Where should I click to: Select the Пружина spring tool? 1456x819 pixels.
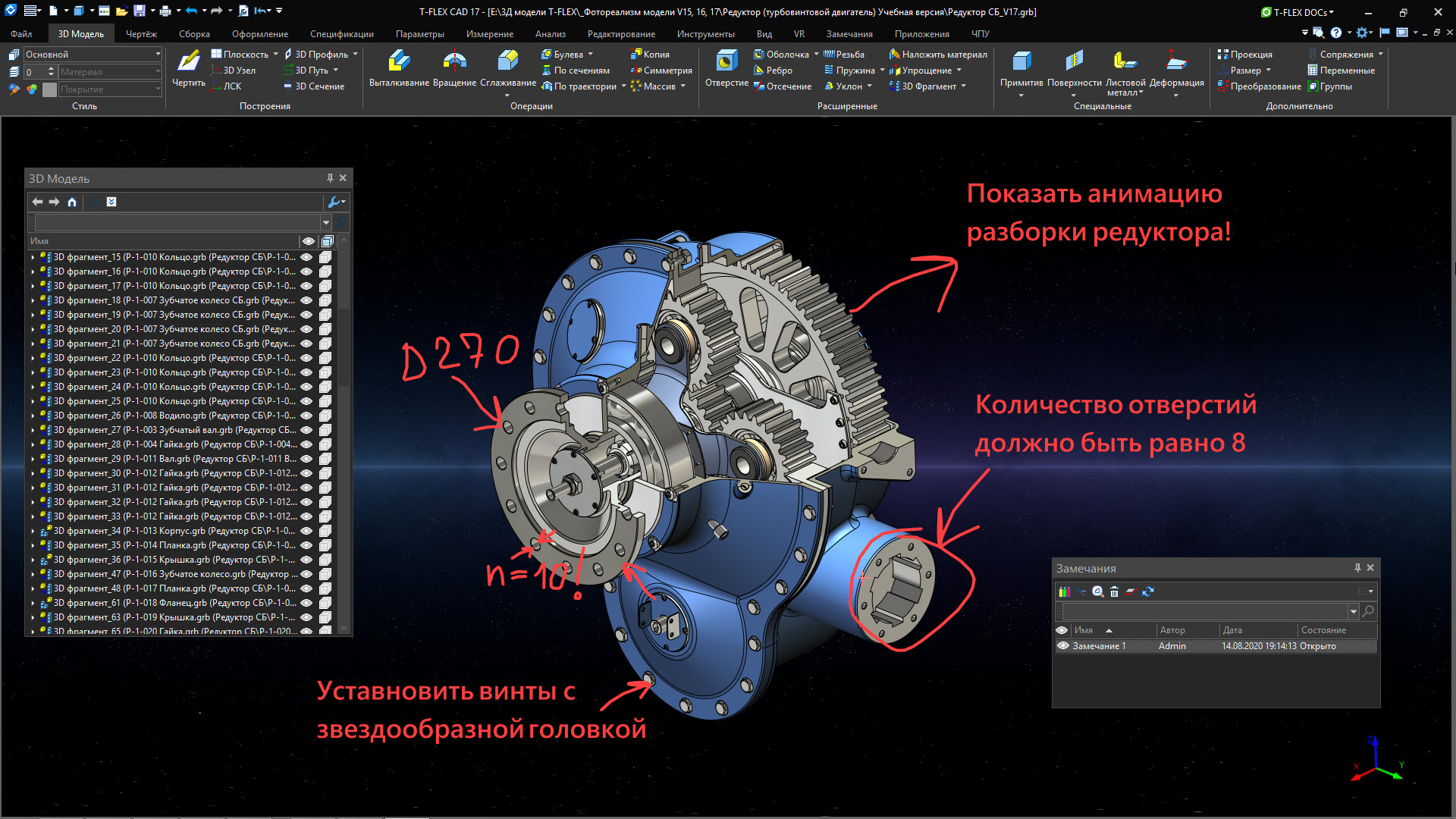click(854, 70)
